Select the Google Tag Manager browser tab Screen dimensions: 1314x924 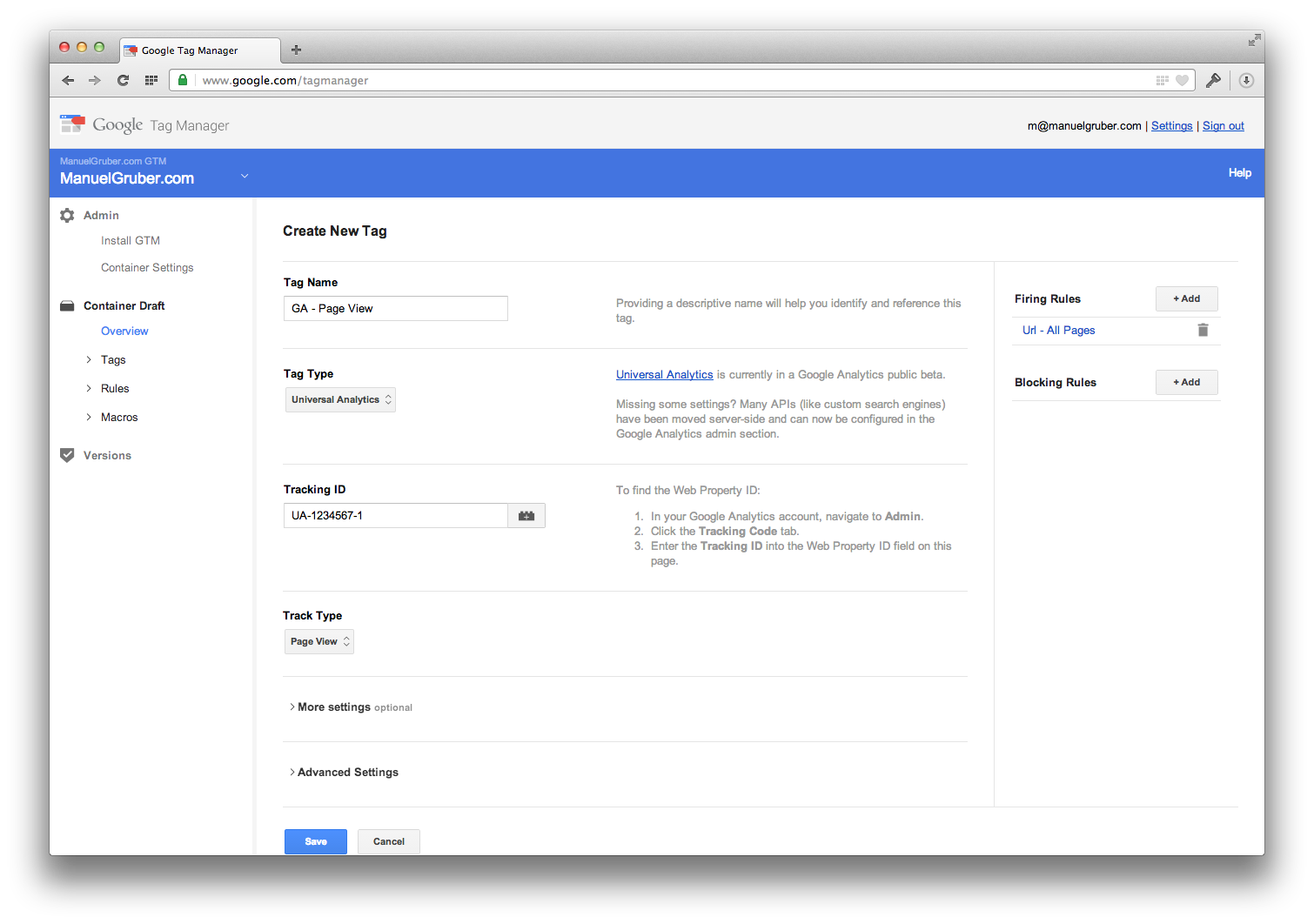coord(200,50)
